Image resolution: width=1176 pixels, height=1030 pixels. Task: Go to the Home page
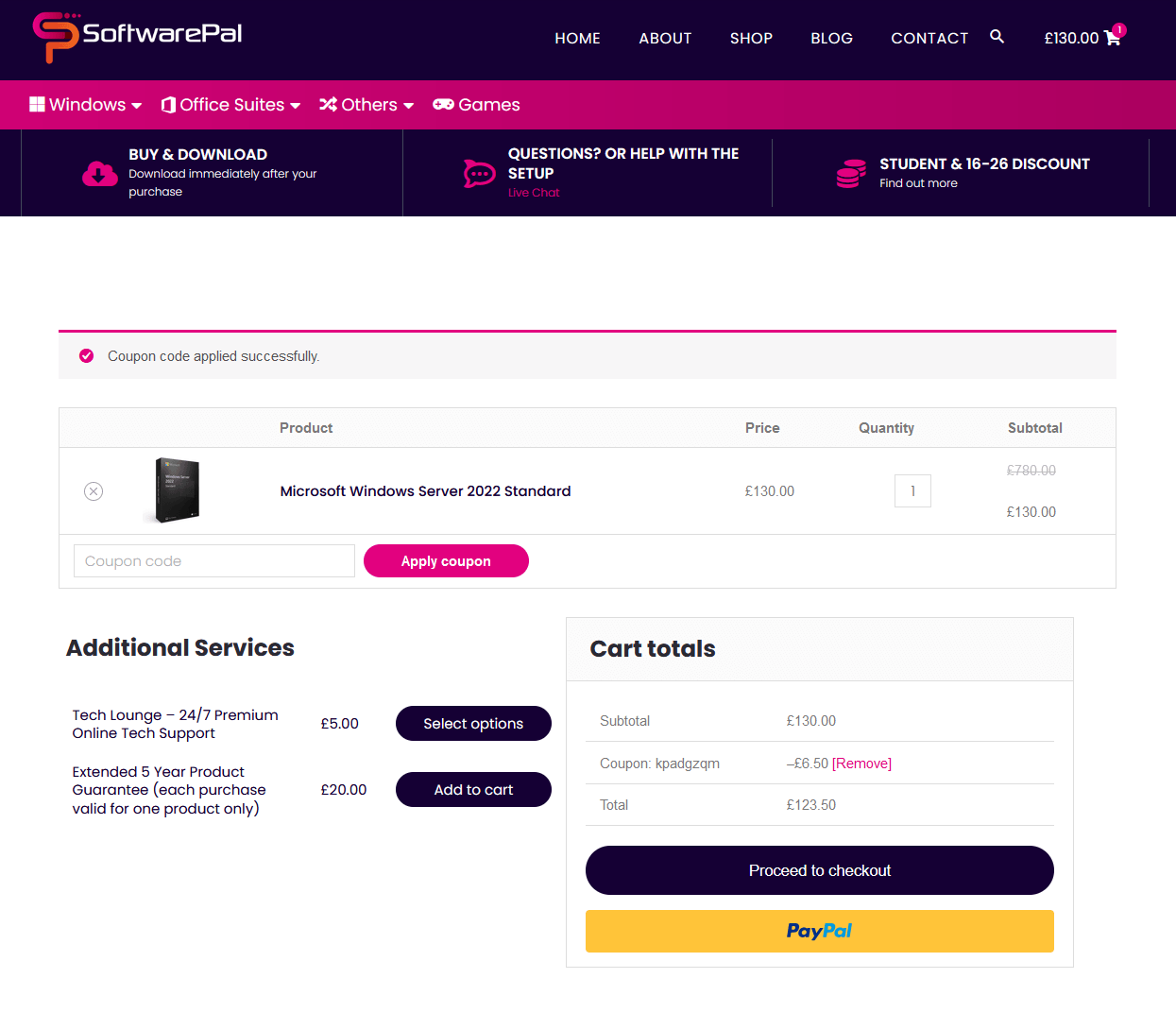pos(577,38)
